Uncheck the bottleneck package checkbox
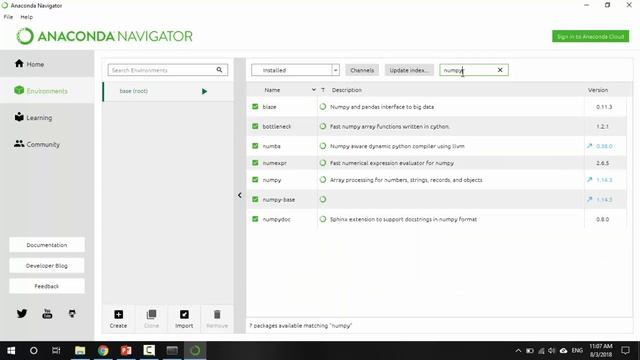Viewport: 640px width, 360px height. [x=255, y=126]
